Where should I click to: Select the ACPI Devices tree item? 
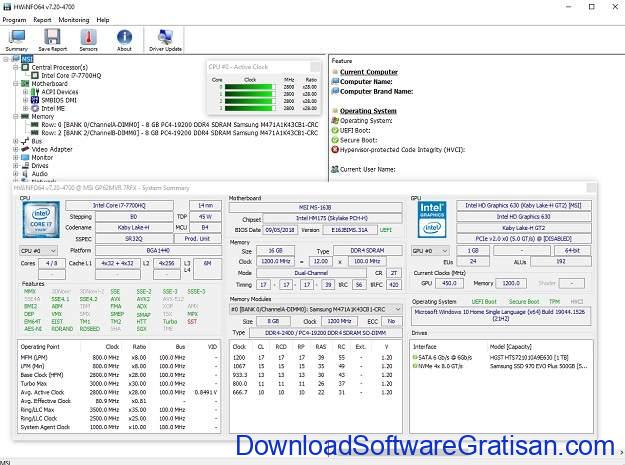(x=60, y=92)
